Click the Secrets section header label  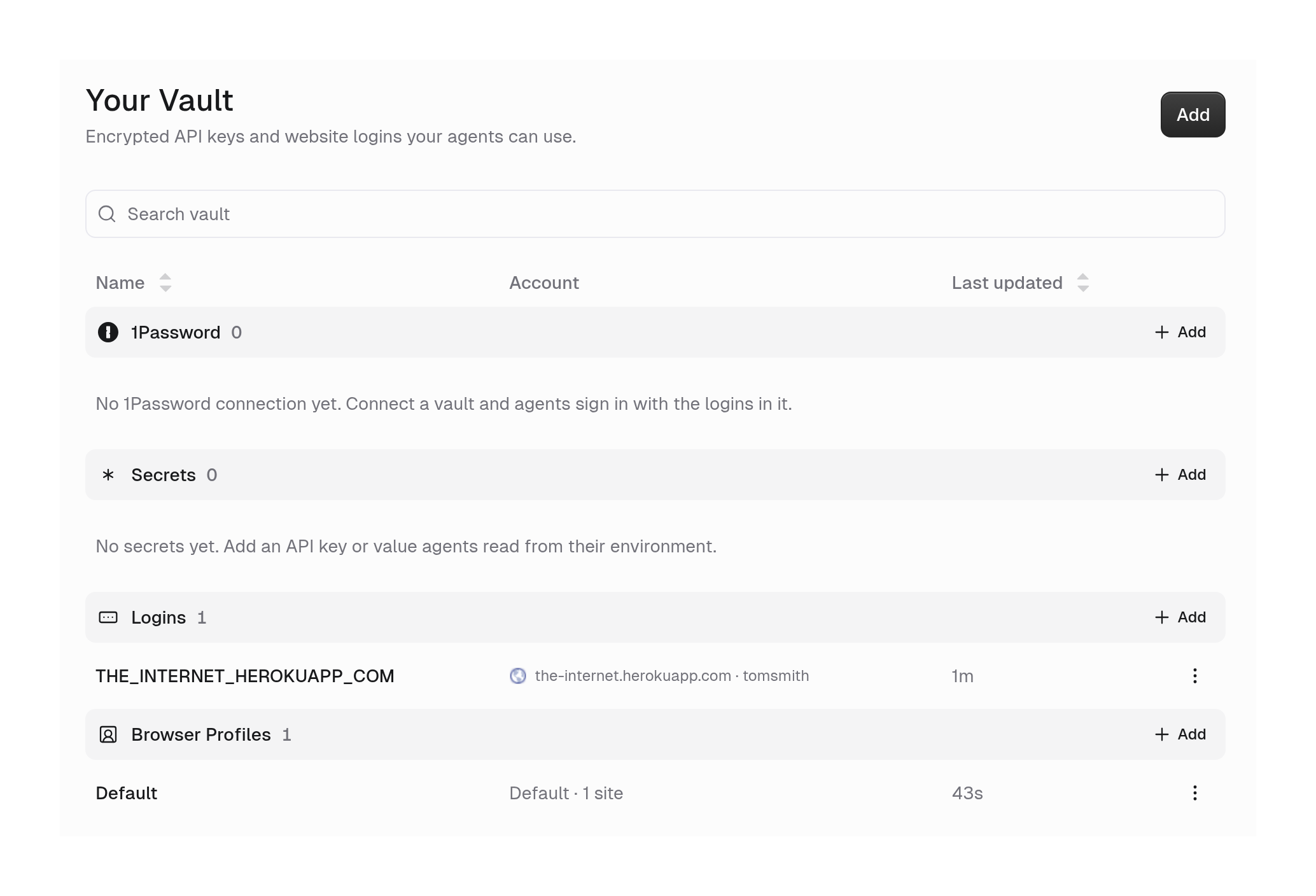click(x=163, y=475)
